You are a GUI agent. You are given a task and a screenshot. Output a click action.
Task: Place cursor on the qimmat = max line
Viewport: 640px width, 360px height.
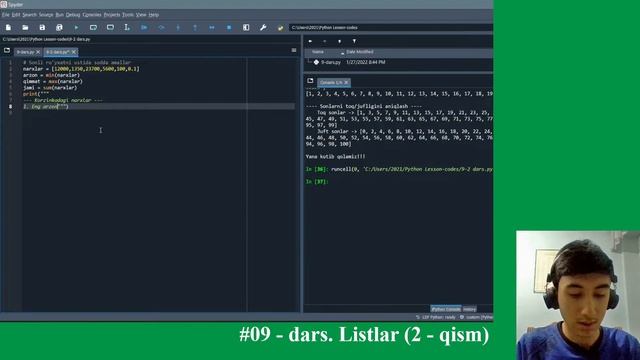coord(53,81)
